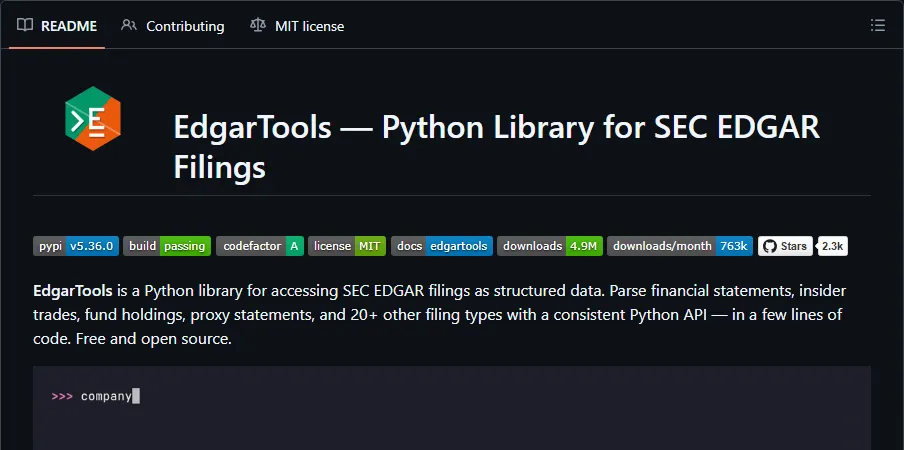
Task: Open the license MIT badge
Action: point(347,246)
